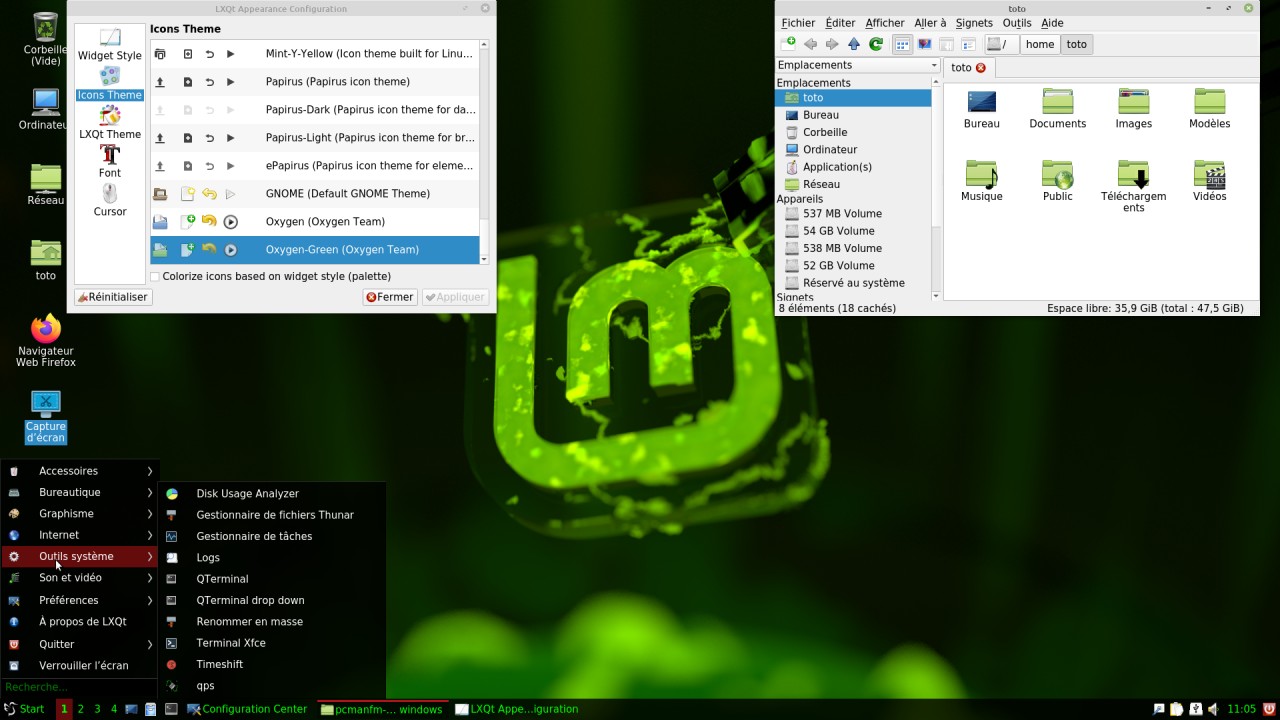Select Verrouiller l'écran in the start menu
Viewport: 1280px width, 720px height.
pos(80,666)
